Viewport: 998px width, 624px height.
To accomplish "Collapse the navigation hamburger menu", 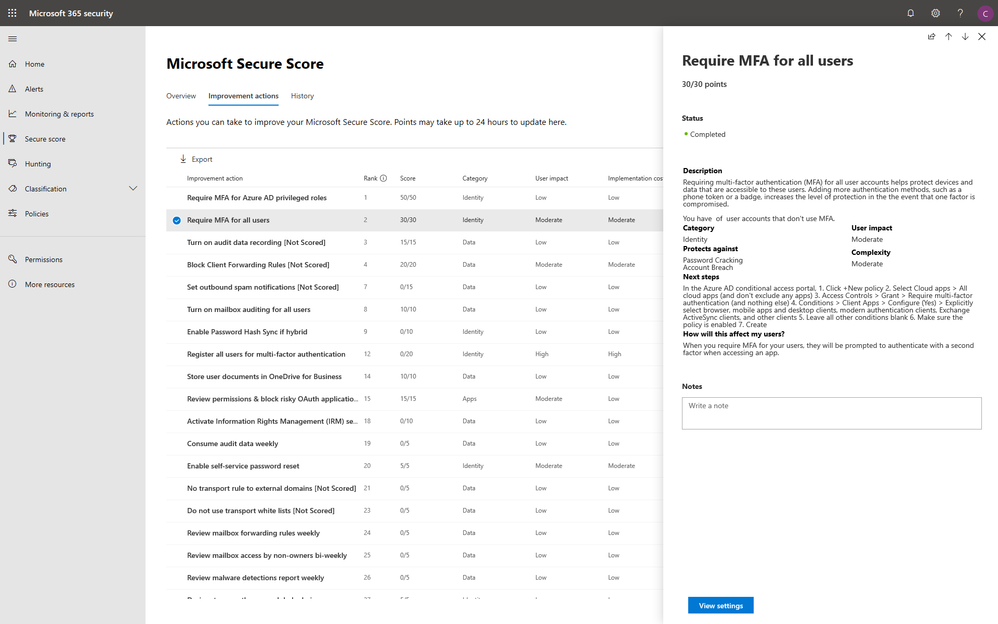I will [12, 39].
